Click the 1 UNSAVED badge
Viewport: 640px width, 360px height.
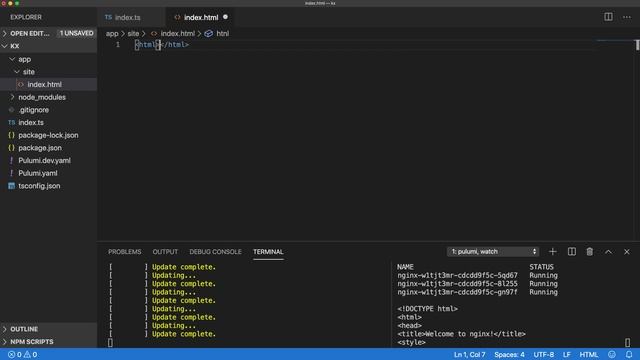[76, 33]
